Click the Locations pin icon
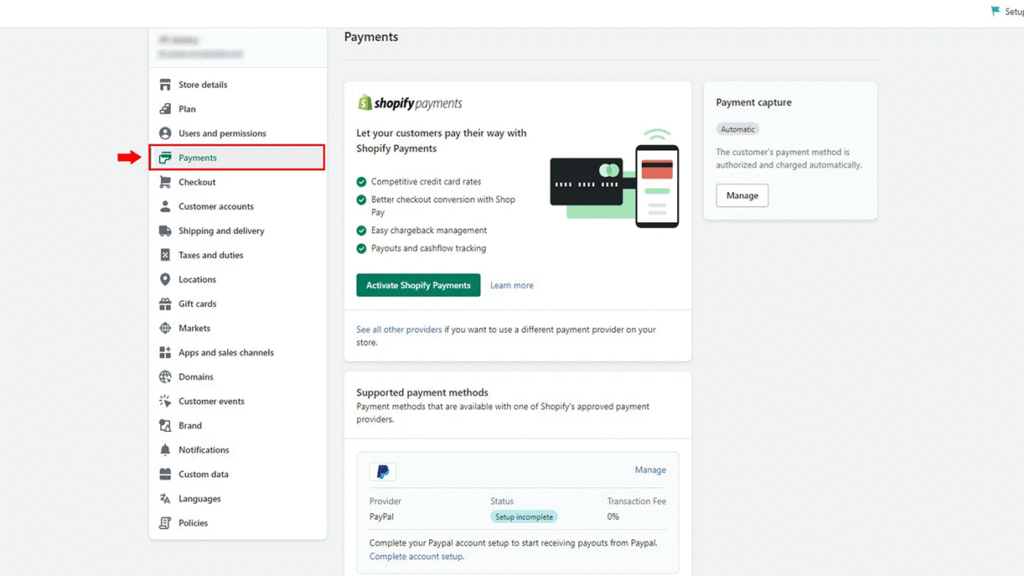1024x576 pixels. (x=165, y=280)
